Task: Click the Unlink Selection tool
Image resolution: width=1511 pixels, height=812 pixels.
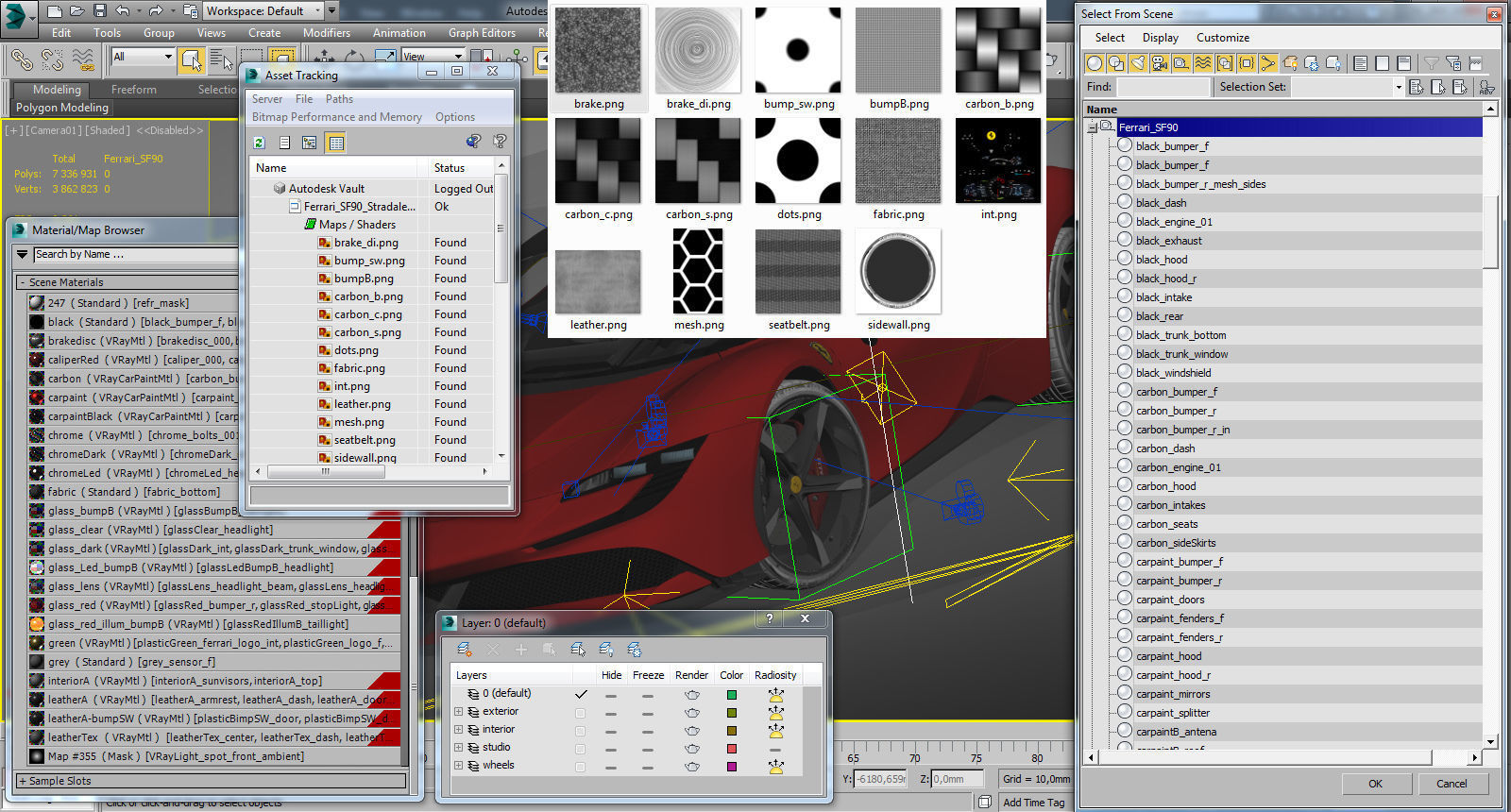Action: tap(52, 60)
